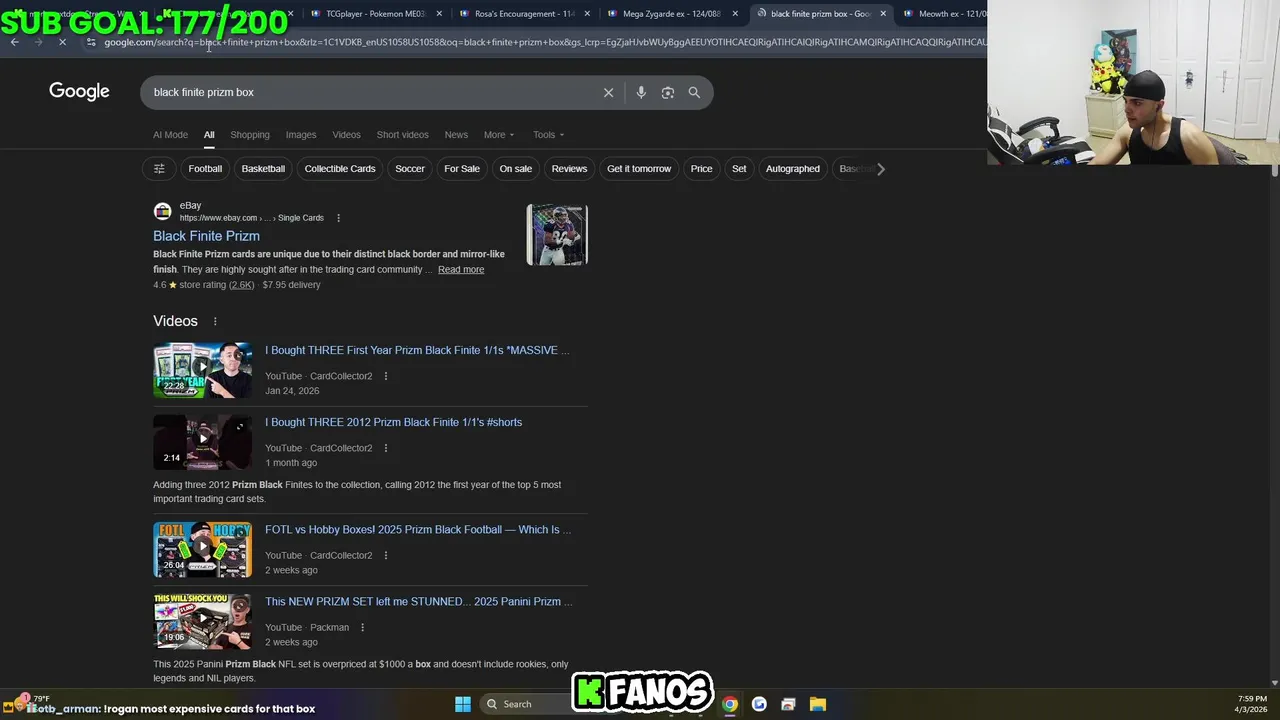Viewport: 1280px width, 720px height.
Task: Apply the Reviews filter chip
Action: coord(569,169)
